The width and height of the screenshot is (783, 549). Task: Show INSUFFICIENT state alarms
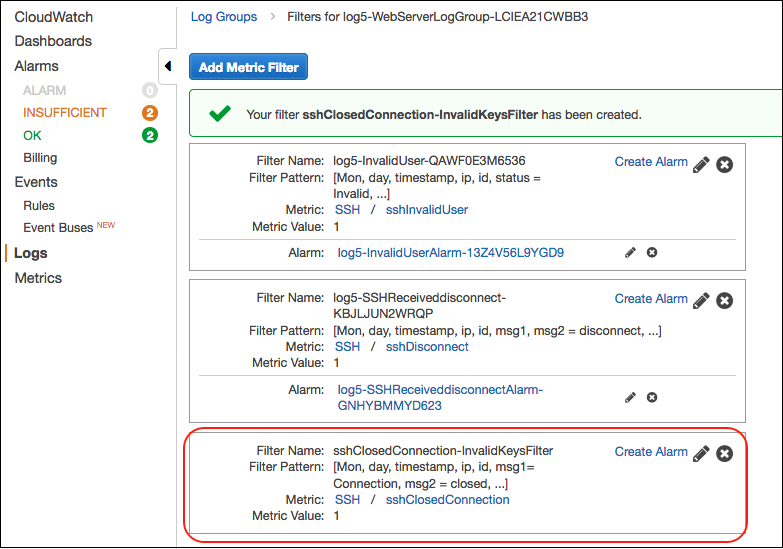65,113
